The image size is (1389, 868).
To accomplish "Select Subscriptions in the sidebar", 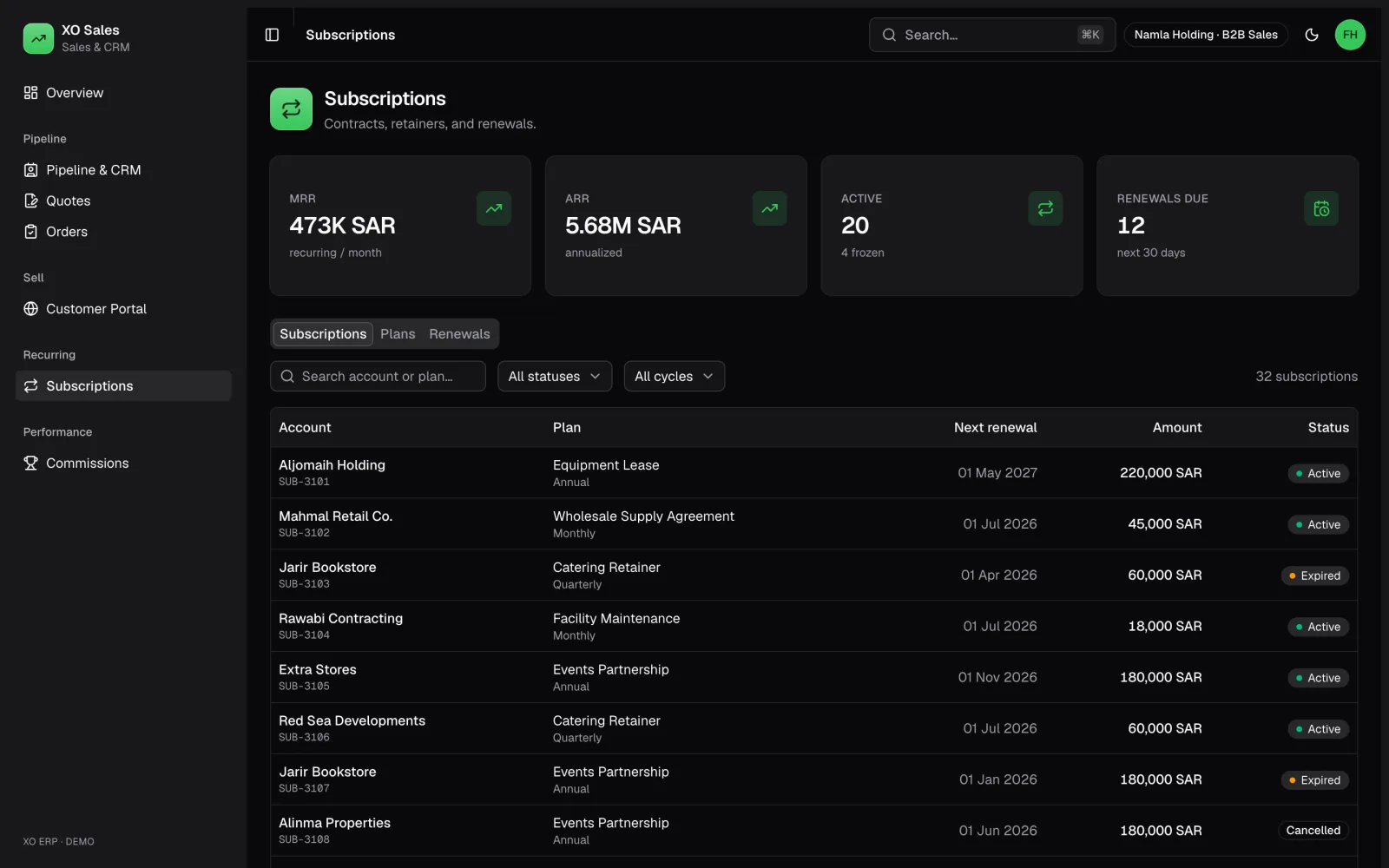I will coord(123,386).
